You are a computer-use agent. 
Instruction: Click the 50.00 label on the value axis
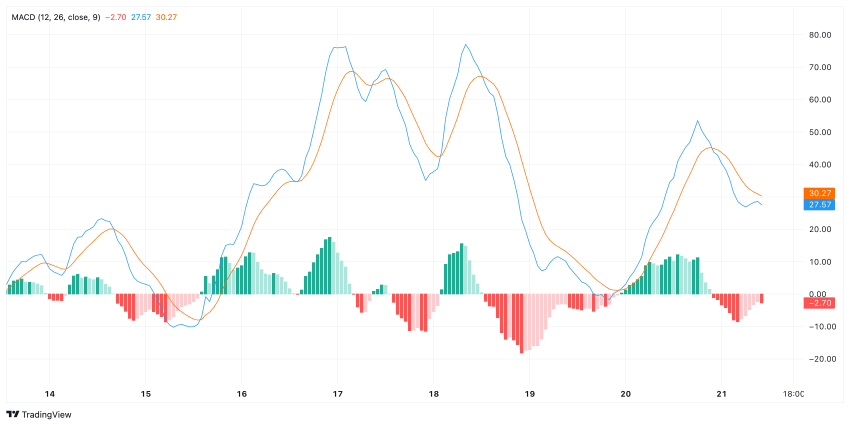pyautogui.click(x=820, y=132)
